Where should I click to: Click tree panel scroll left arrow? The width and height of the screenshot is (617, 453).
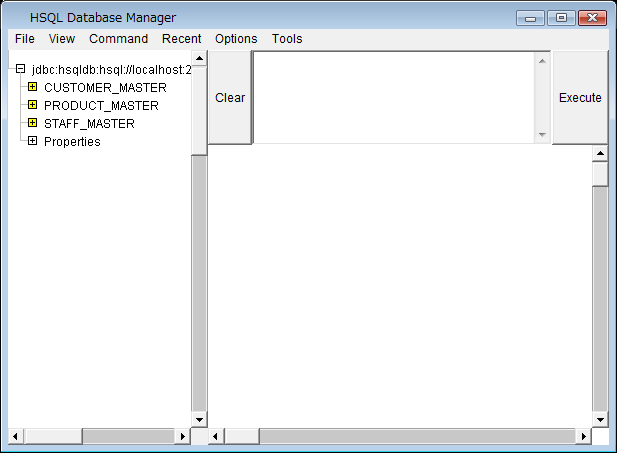click(x=15, y=436)
